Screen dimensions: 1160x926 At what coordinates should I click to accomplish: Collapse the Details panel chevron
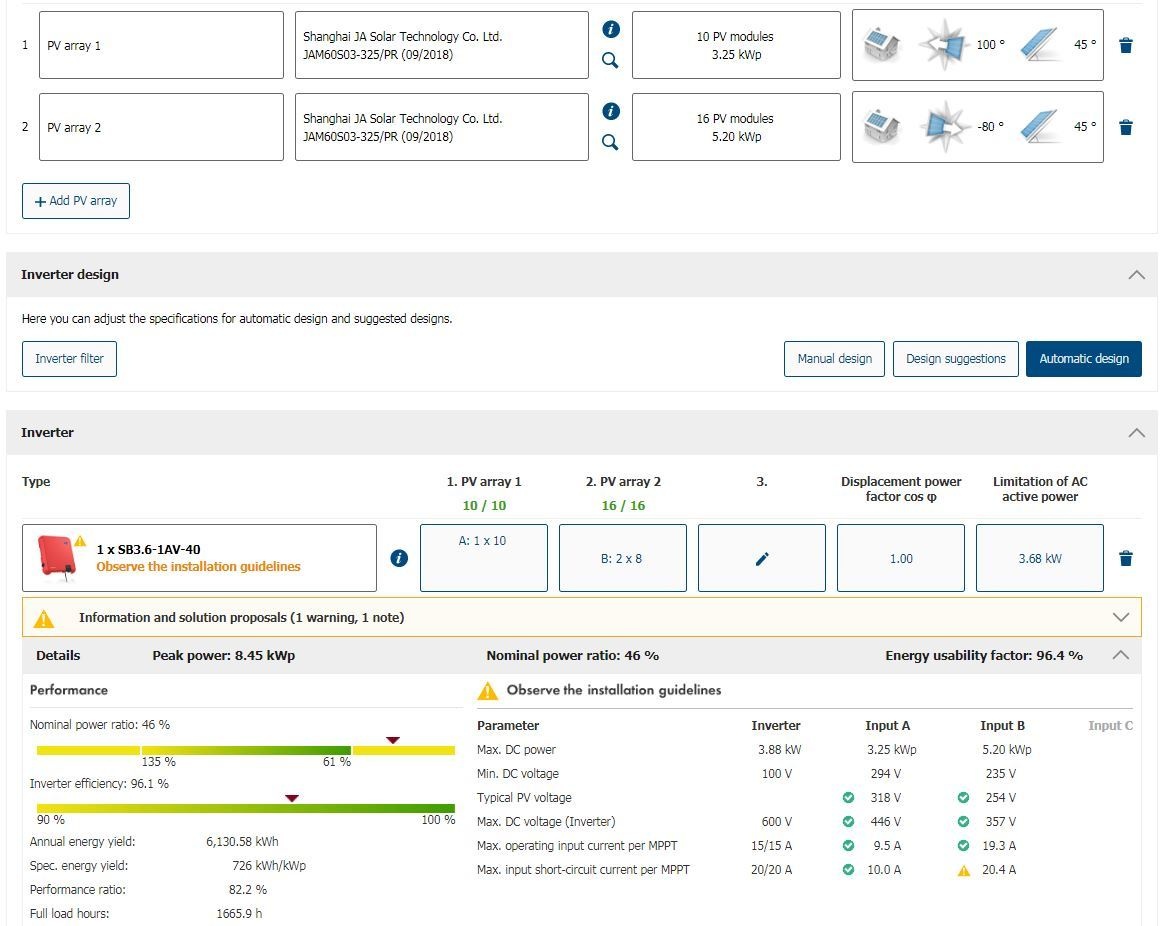click(1121, 655)
